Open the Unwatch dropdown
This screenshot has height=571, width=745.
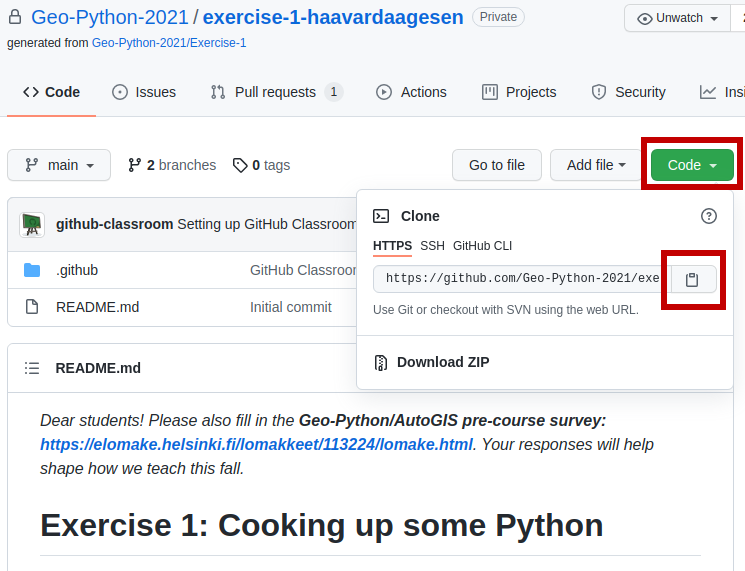coord(678,19)
